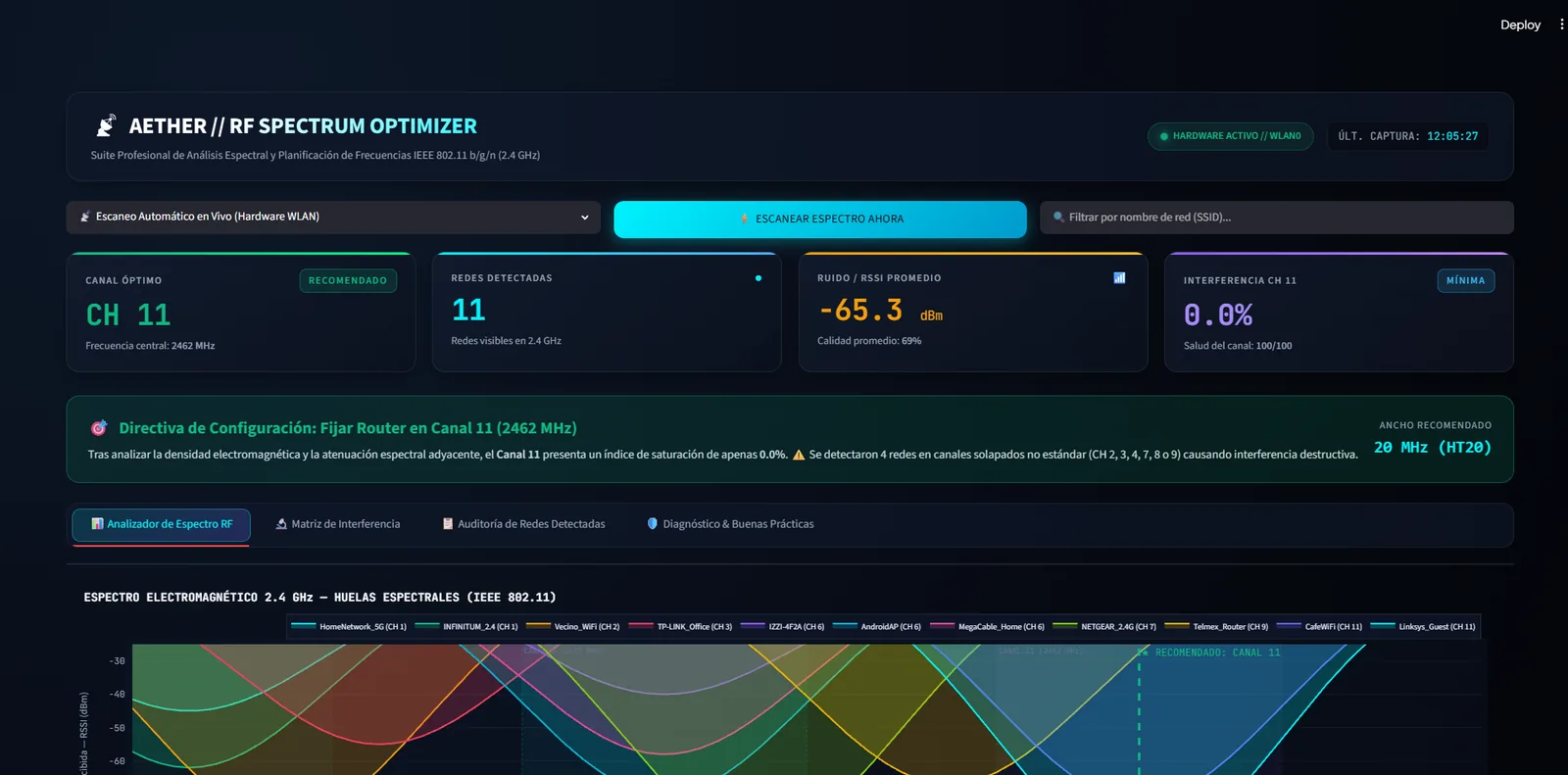Open the Matriz de Interferencia tab
Screen dimensions: 1568x775
click(x=338, y=524)
